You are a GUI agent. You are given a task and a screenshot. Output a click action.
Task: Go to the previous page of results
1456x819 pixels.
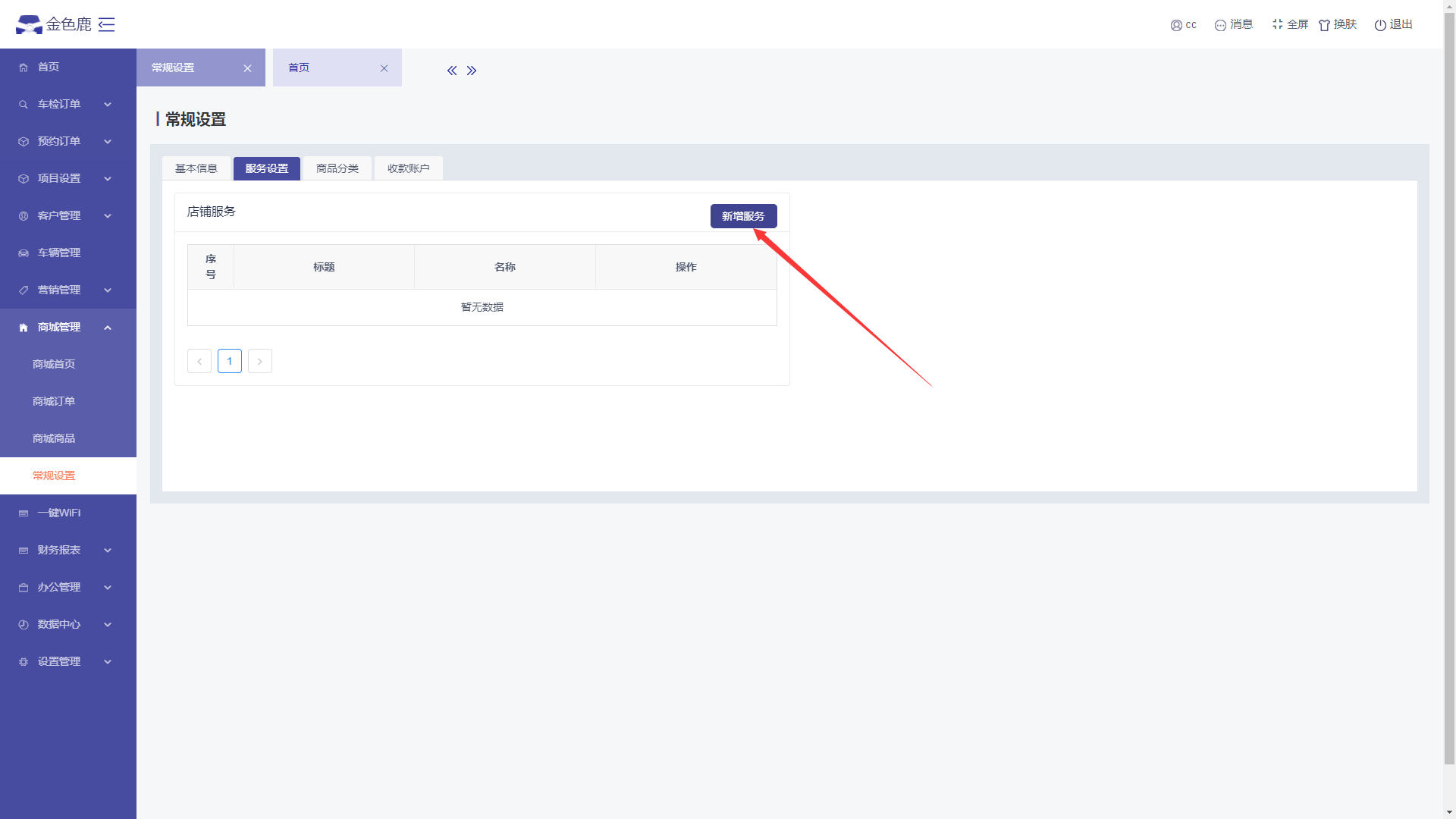(199, 361)
